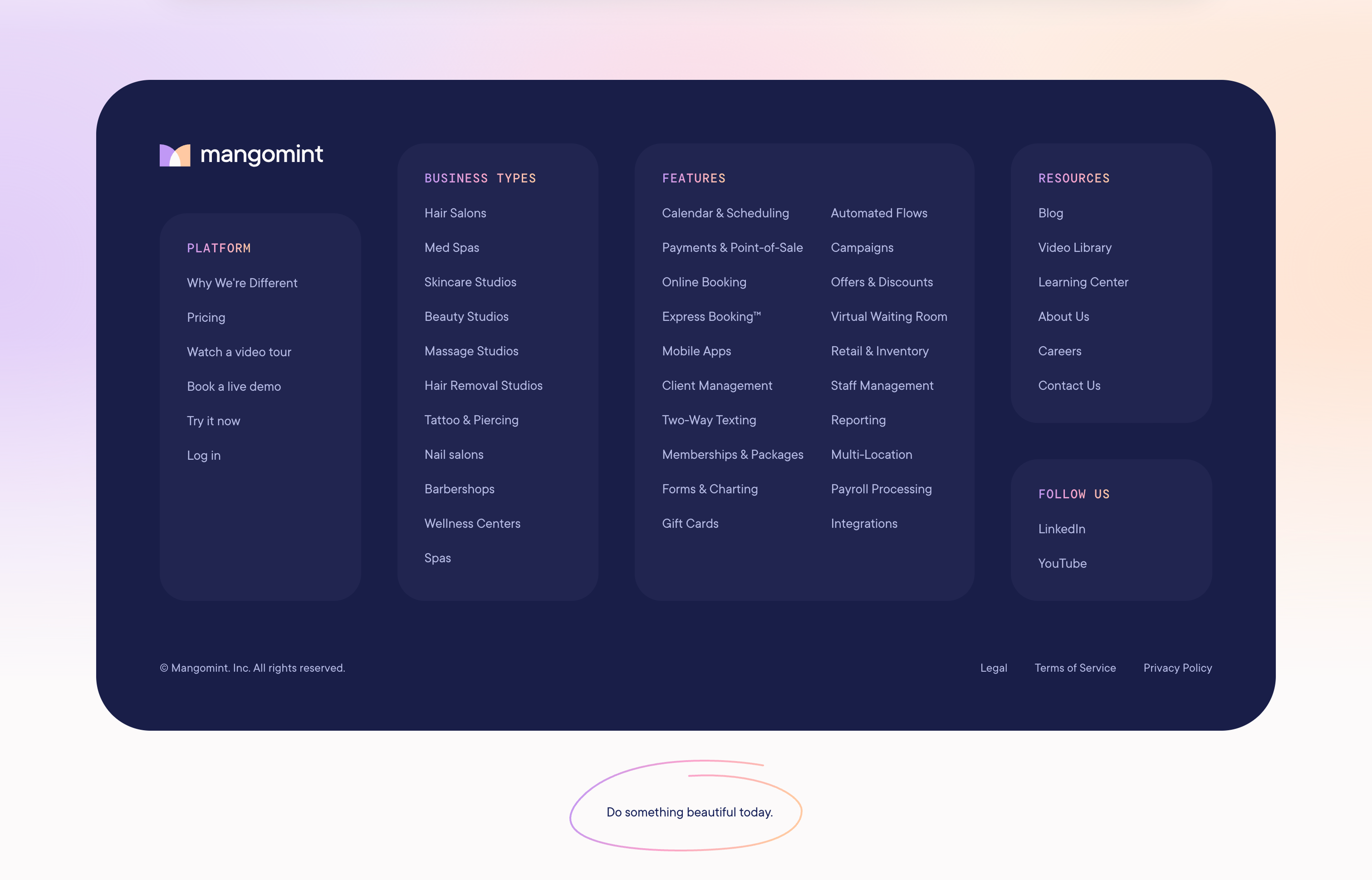Image resolution: width=1372 pixels, height=880 pixels.
Task: Visit the Mangomint Blog
Action: (x=1050, y=212)
